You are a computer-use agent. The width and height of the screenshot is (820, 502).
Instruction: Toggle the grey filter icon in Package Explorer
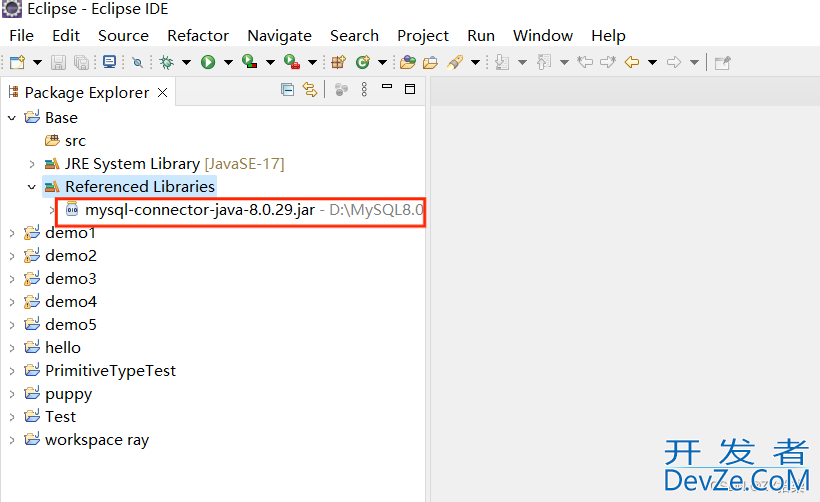[341, 89]
